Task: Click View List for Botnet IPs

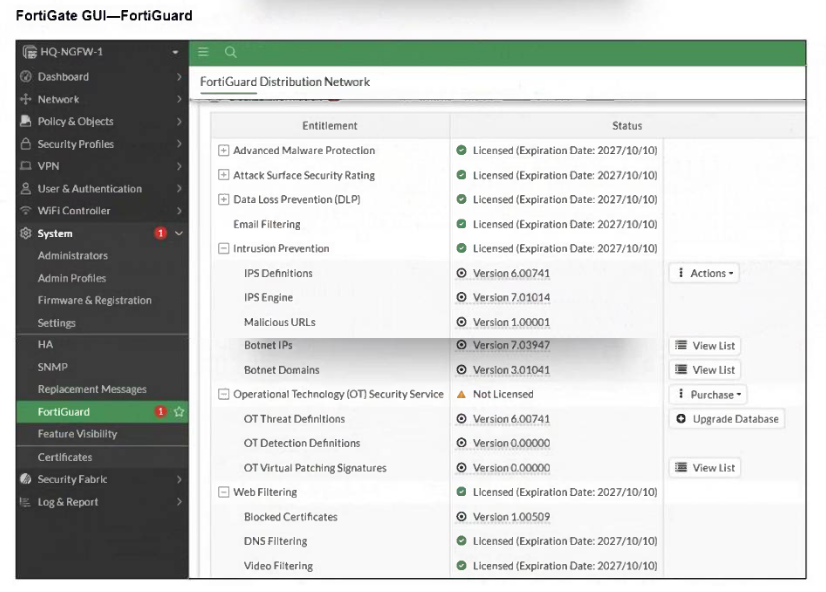Action: pyautogui.click(x=707, y=346)
